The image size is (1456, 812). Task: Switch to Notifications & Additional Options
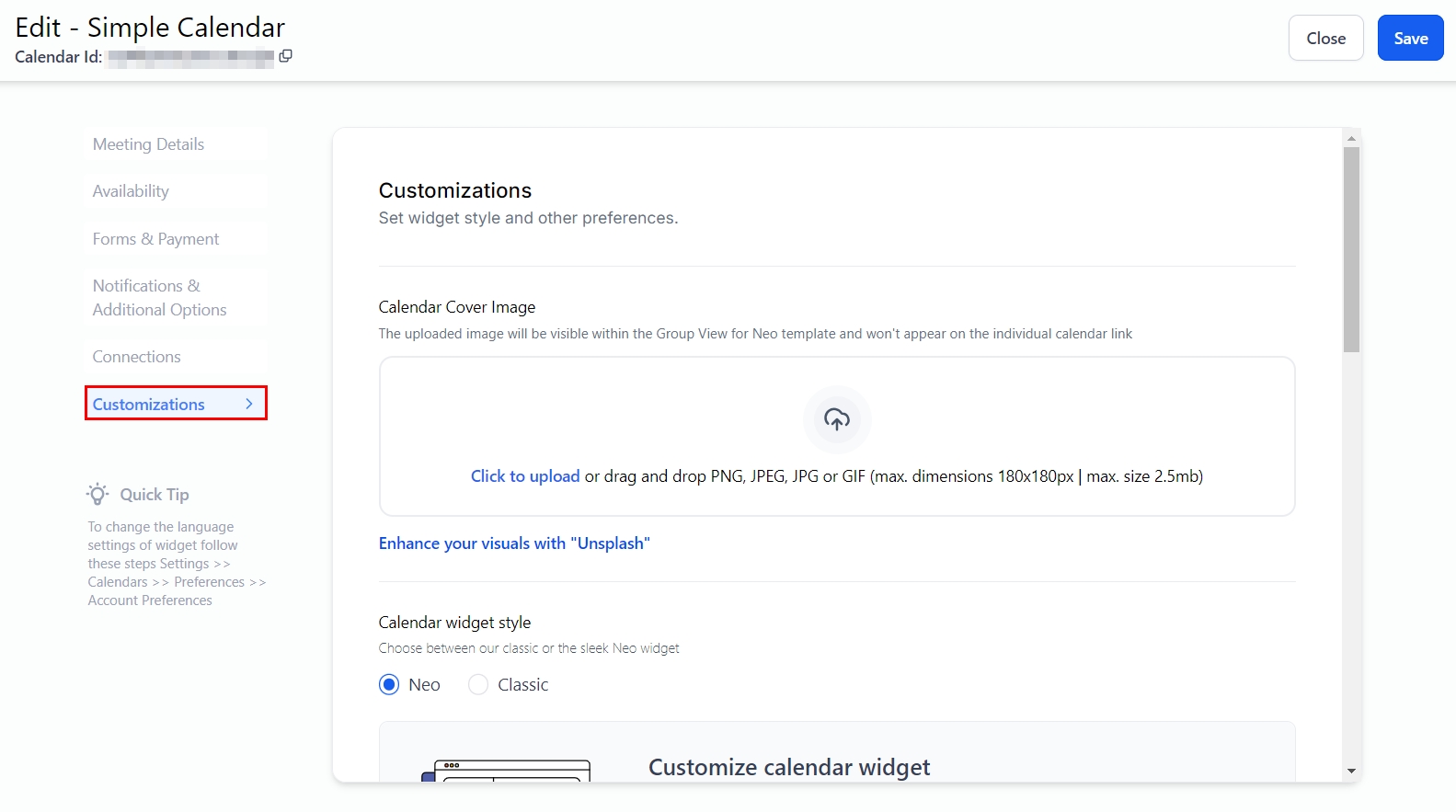pyautogui.click(x=159, y=298)
